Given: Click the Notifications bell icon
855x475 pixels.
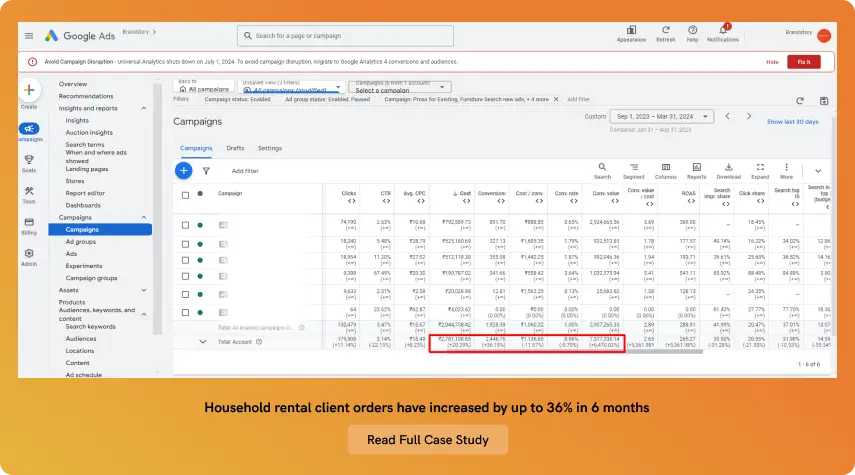Looking at the screenshot, I should (722, 32).
